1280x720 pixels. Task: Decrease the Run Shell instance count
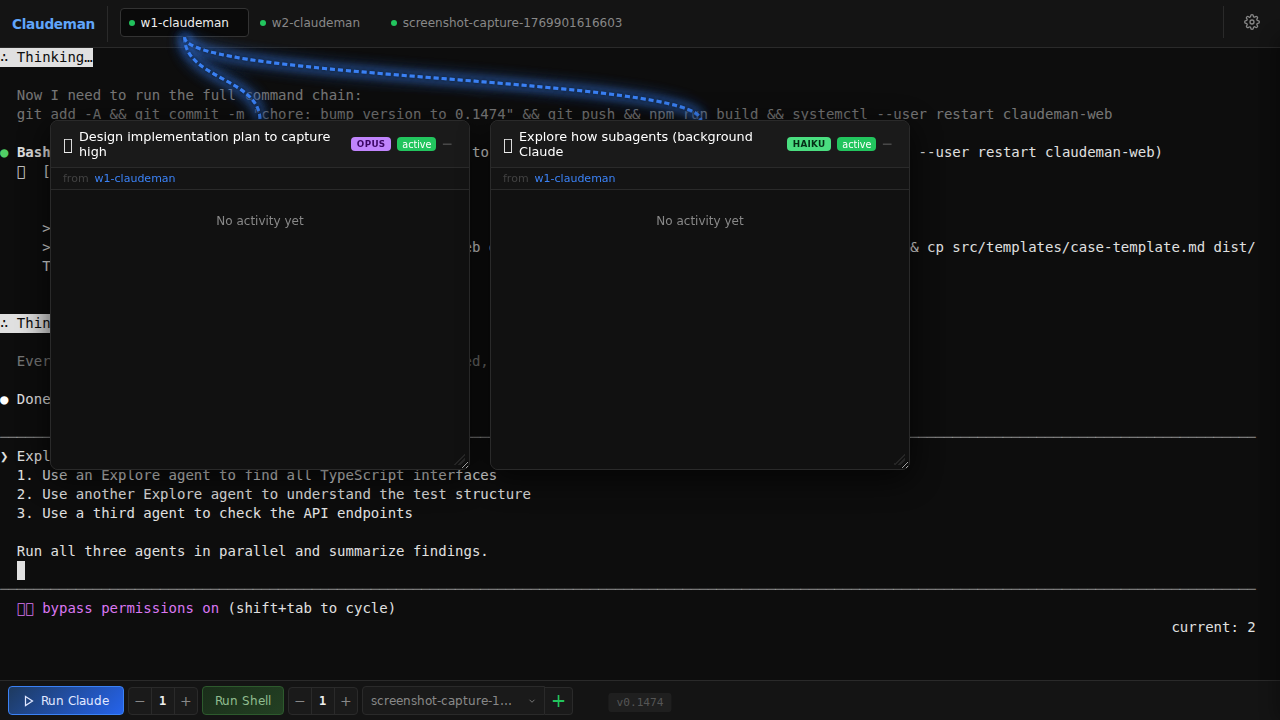click(300, 701)
